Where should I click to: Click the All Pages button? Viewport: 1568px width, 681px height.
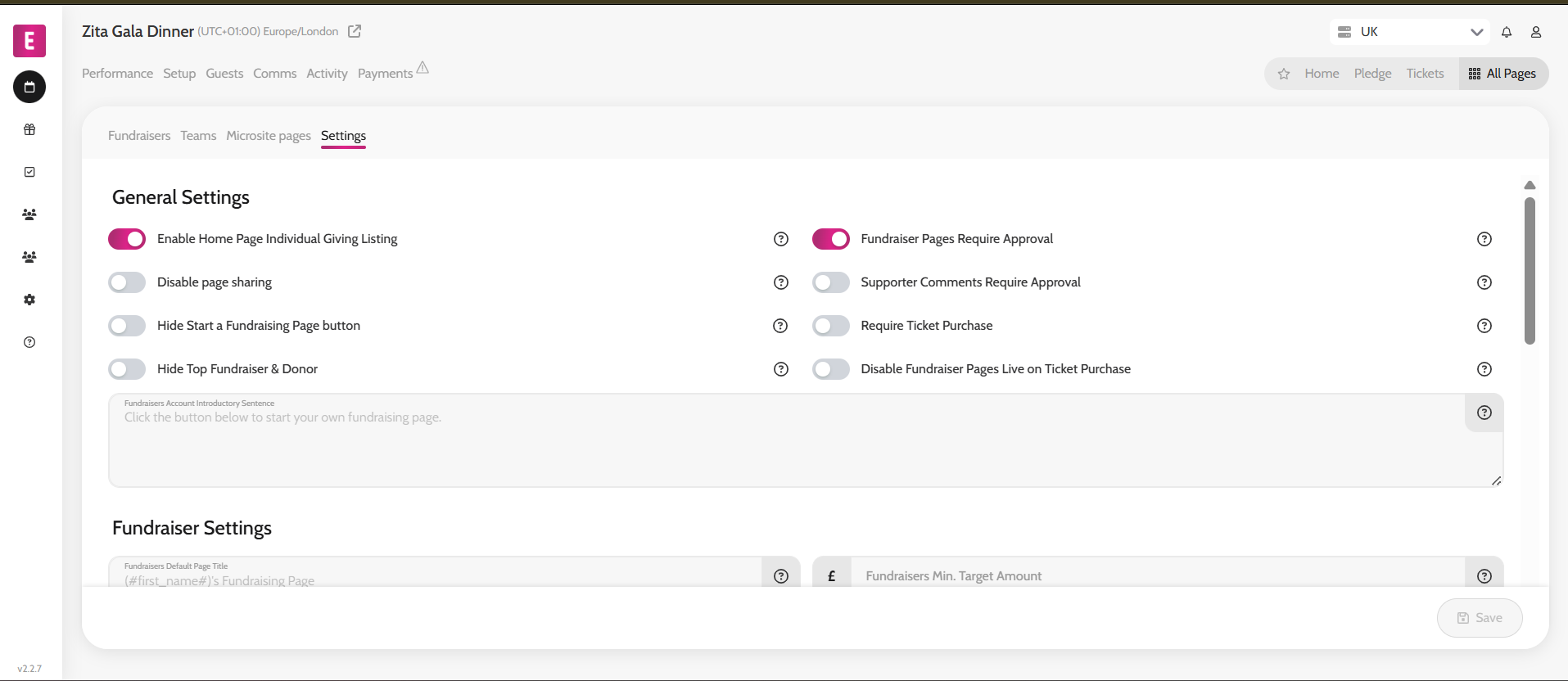click(1503, 74)
